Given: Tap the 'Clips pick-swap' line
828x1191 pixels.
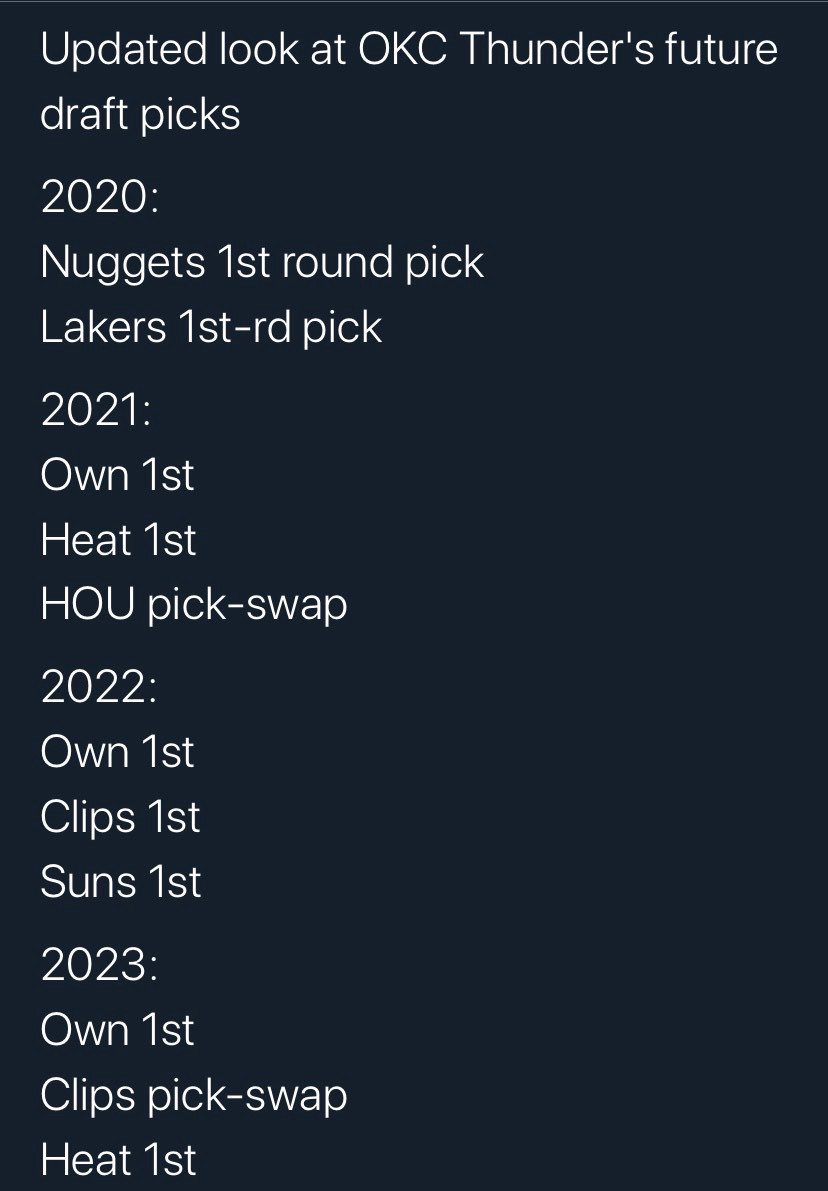Looking at the screenshot, I should (194, 1096).
